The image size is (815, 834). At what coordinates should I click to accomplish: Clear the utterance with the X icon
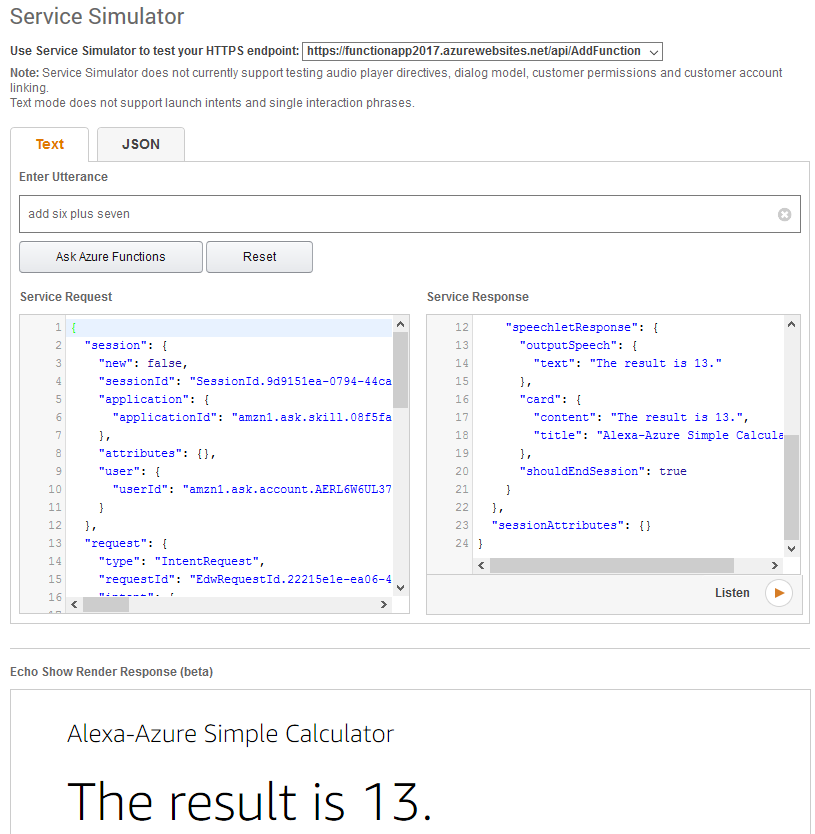tap(784, 214)
